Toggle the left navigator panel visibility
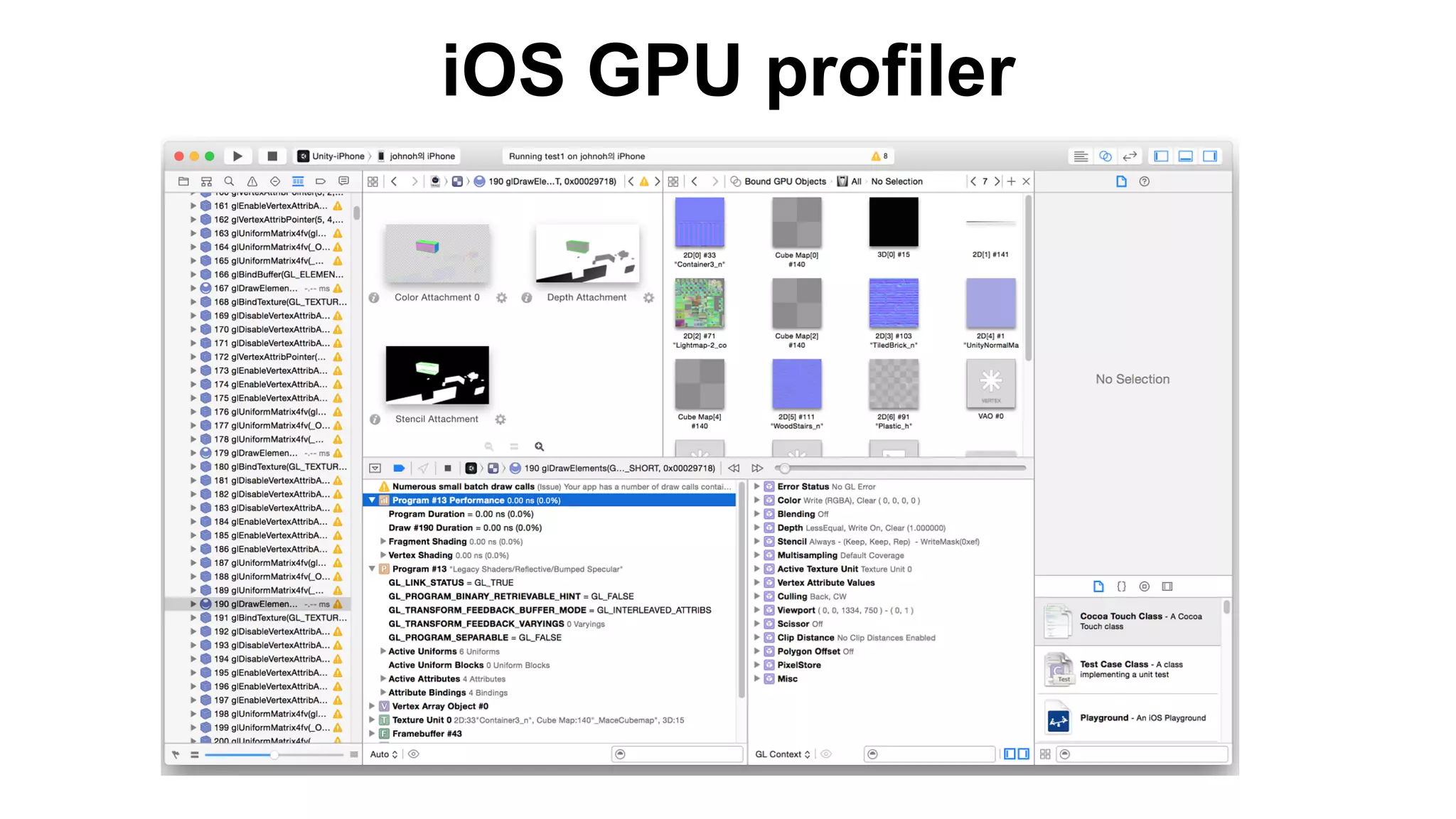This screenshot has width=1456, height=819. click(x=1161, y=156)
